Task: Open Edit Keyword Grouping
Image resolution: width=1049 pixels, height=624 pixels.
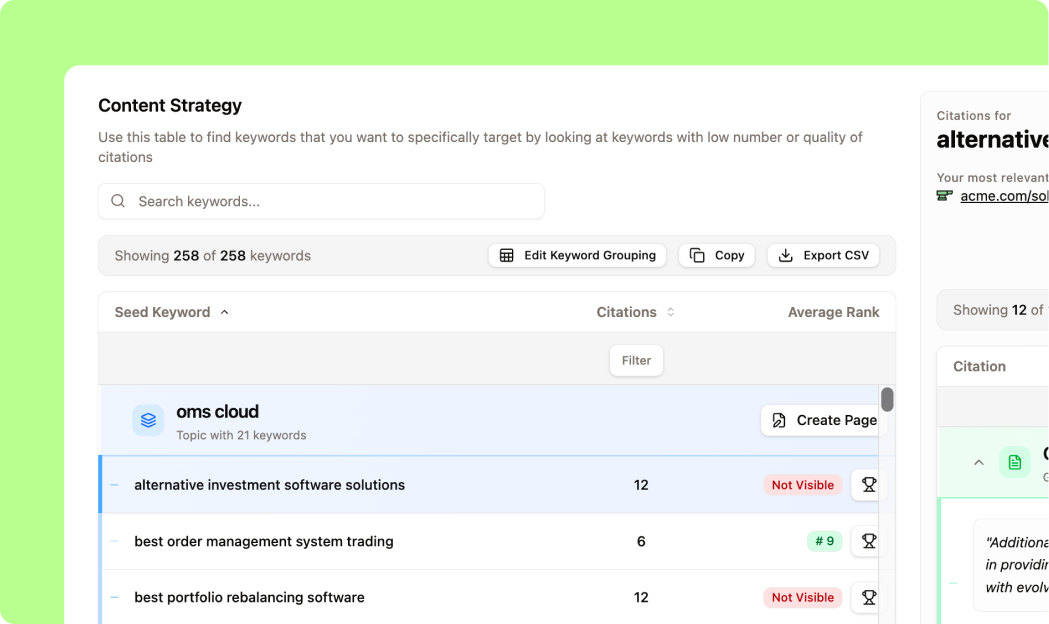Action: coord(577,255)
